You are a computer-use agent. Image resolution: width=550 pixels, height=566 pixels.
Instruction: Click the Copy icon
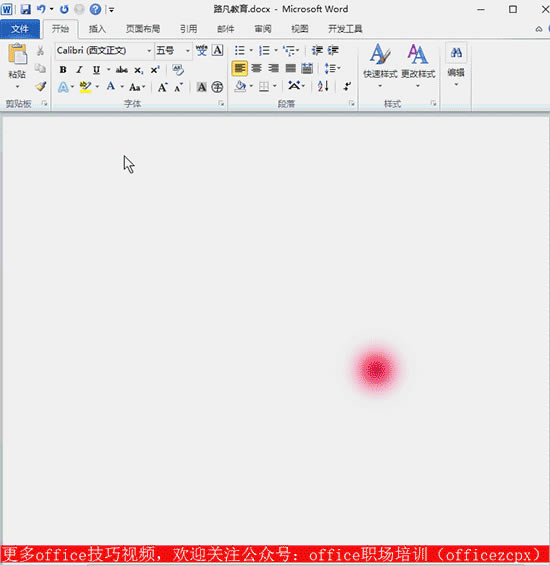(x=40, y=68)
